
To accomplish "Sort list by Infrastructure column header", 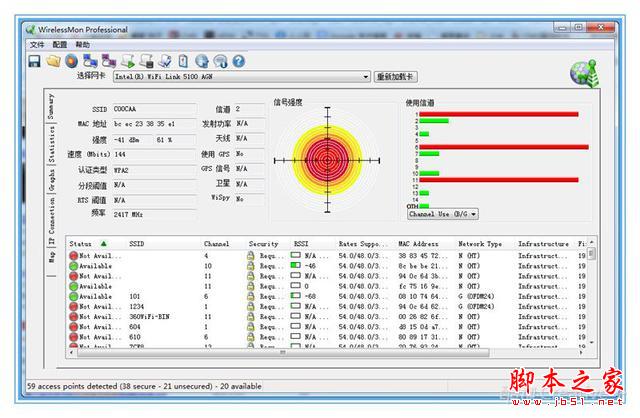I will click(543, 244).
